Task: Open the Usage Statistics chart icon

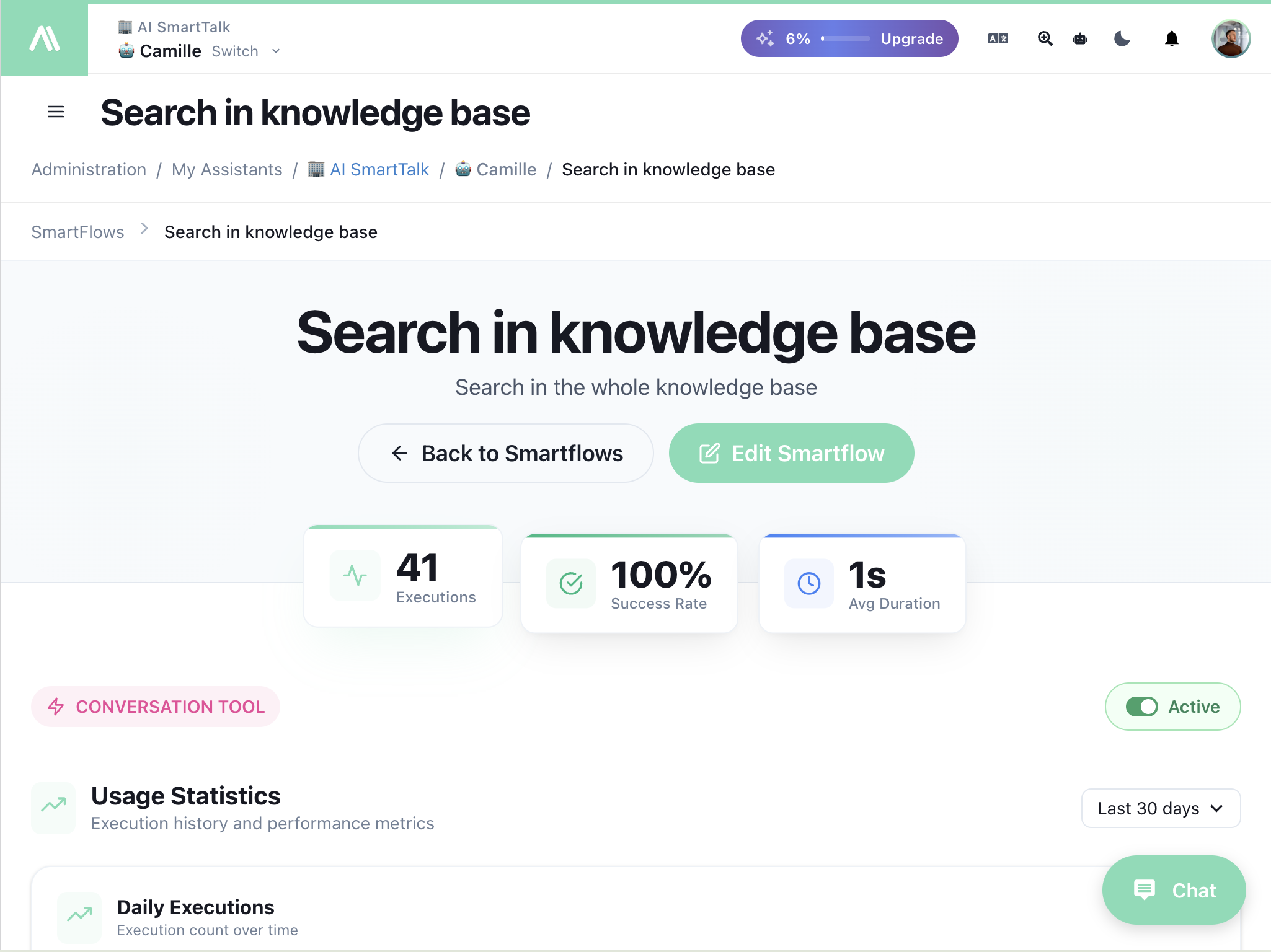Action: 54,808
